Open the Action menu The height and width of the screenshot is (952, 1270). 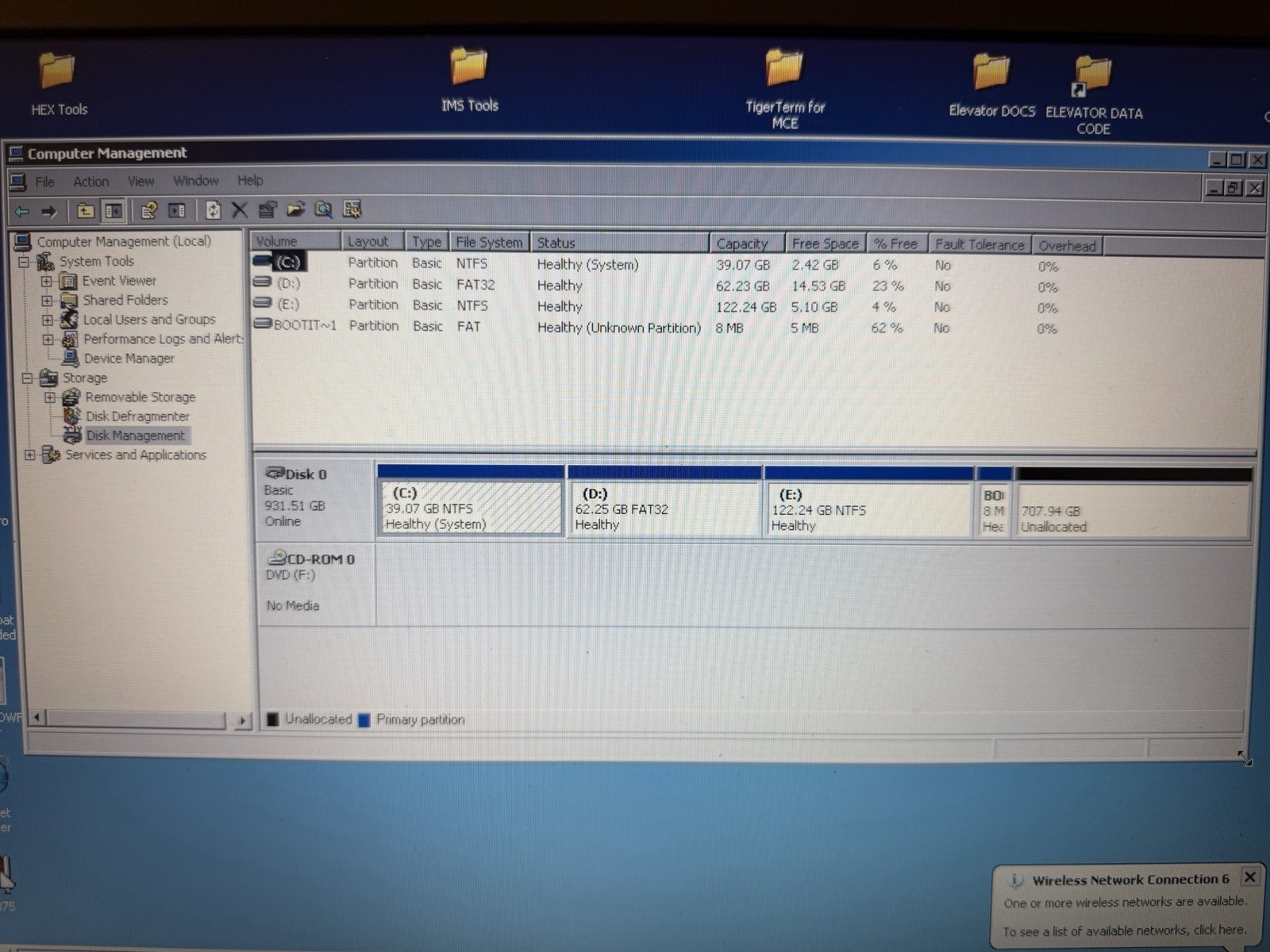[90, 182]
